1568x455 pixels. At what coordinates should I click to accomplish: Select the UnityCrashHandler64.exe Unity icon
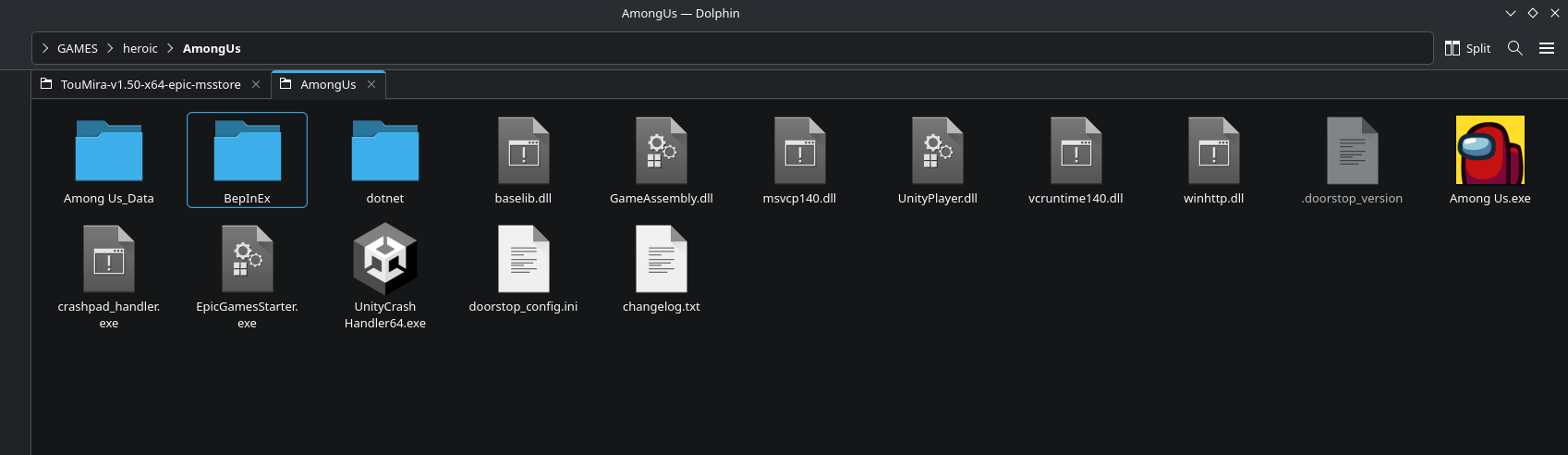coord(385,260)
